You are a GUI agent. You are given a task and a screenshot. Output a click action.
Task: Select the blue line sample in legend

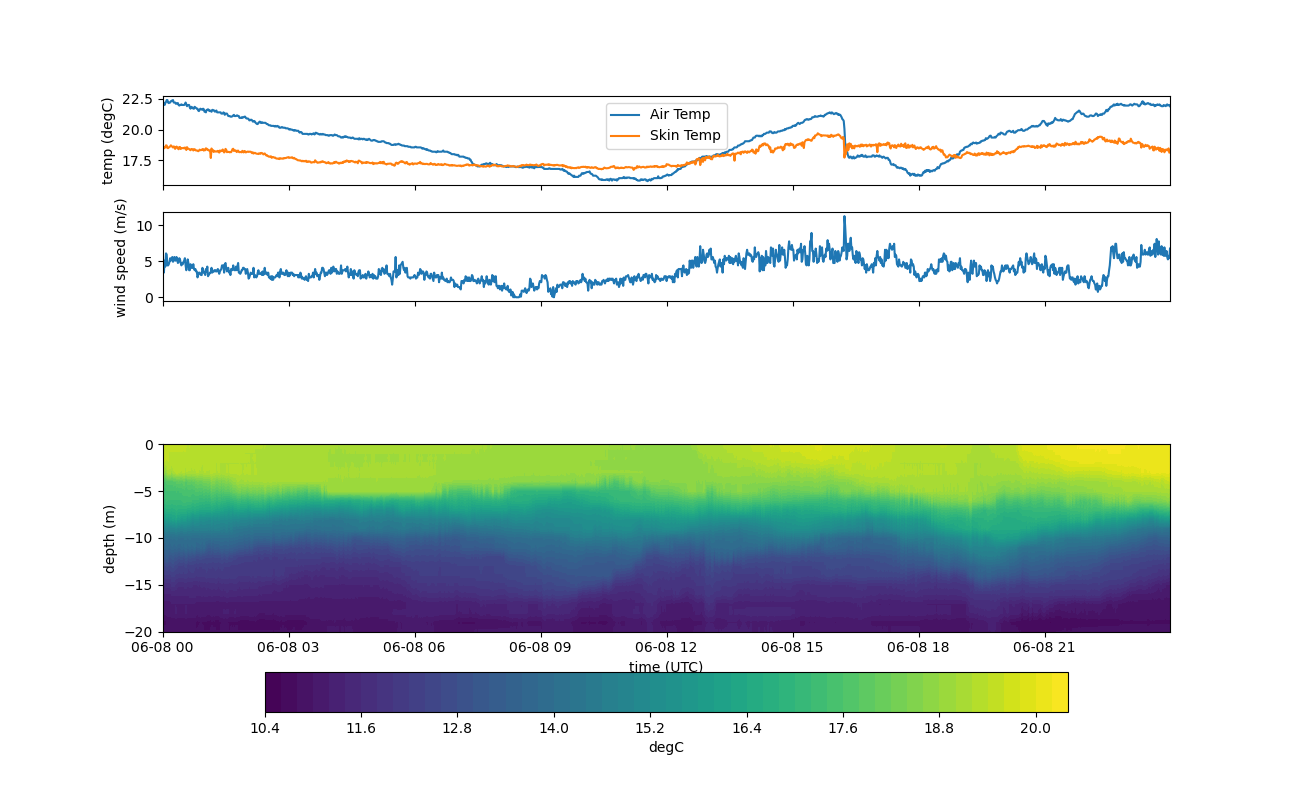(x=626, y=115)
